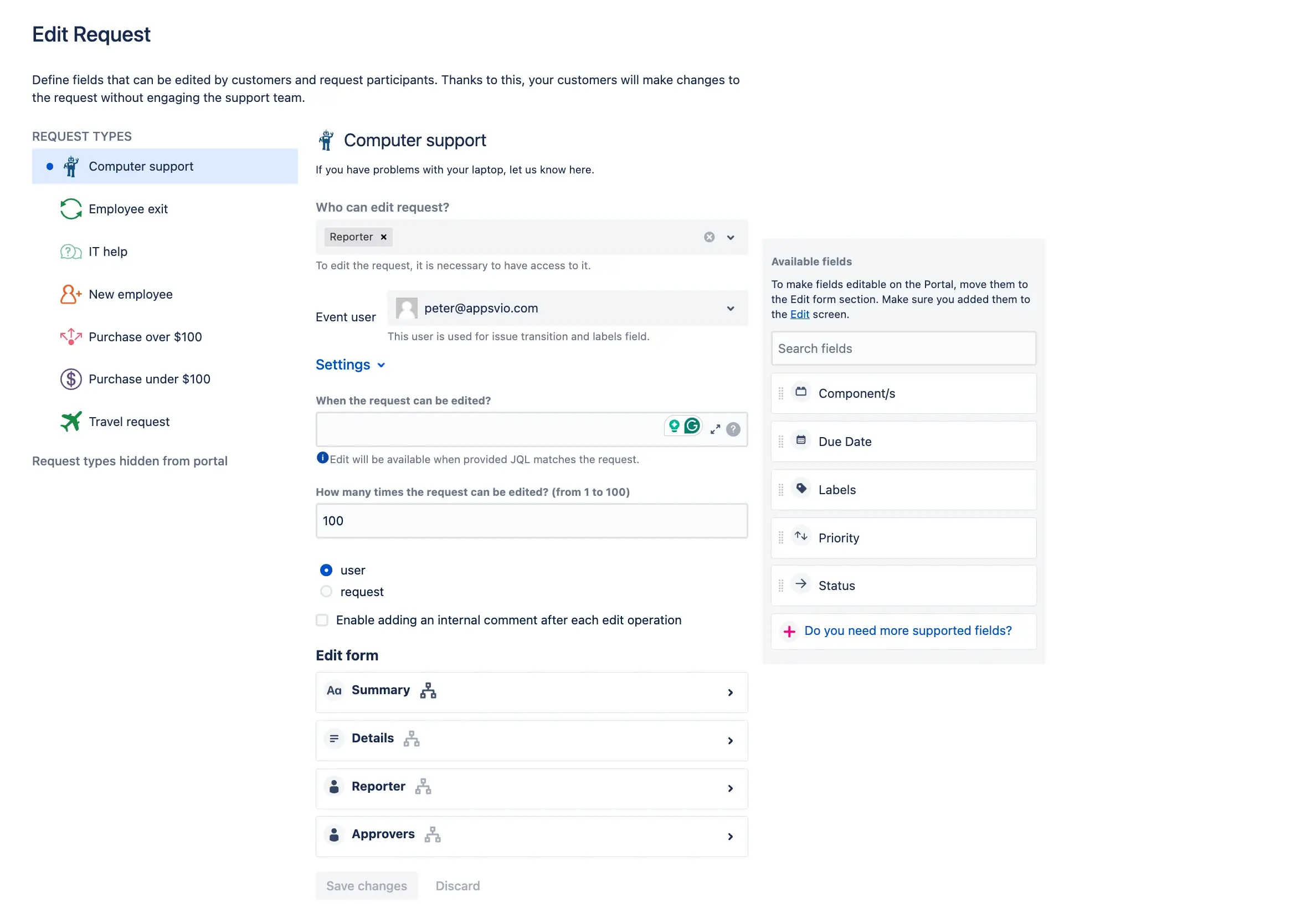
Task: Click the Save changes button
Action: click(x=366, y=885)
